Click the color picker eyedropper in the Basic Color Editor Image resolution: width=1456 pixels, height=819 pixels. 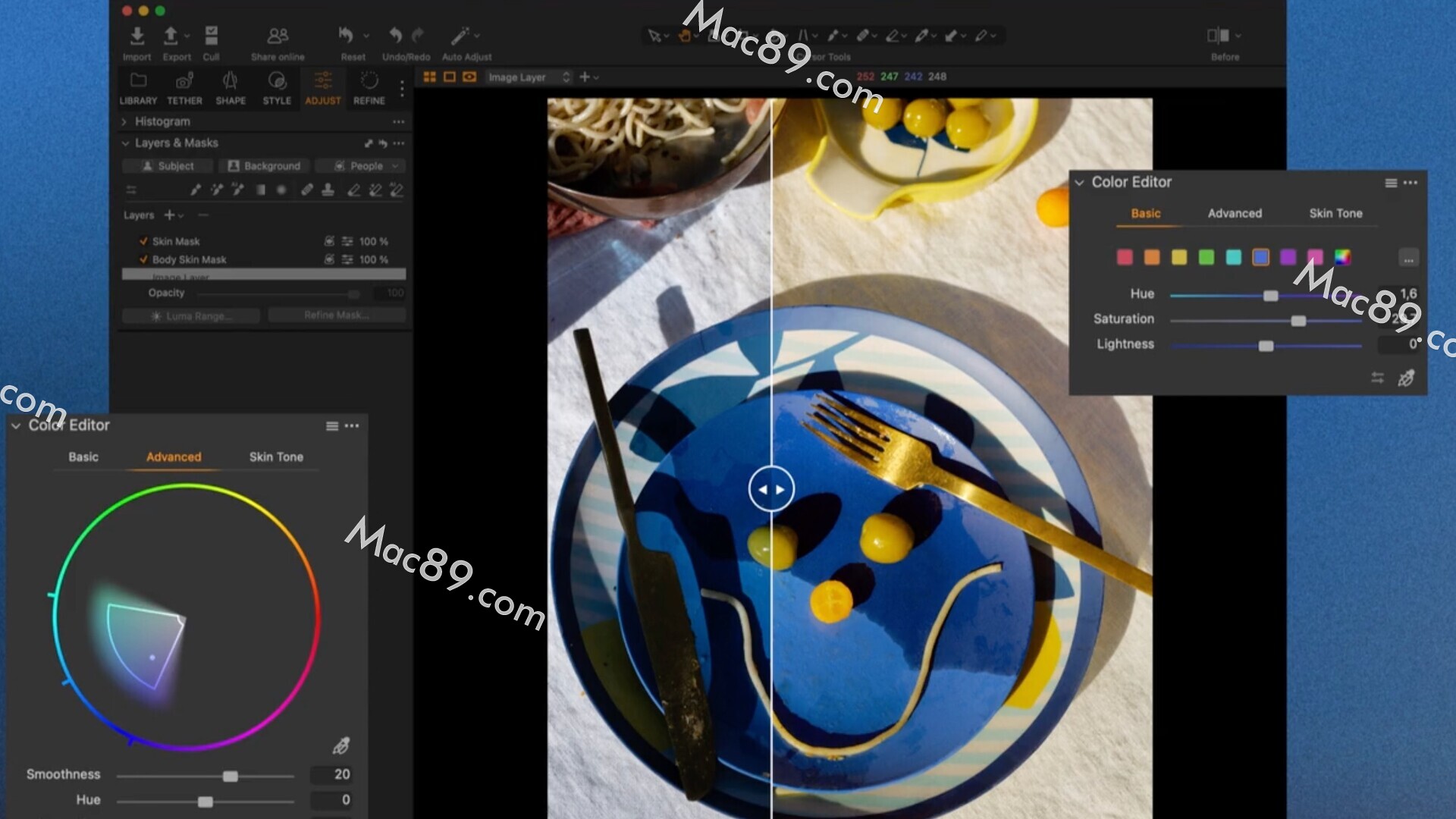click(x=1406, y=378)
